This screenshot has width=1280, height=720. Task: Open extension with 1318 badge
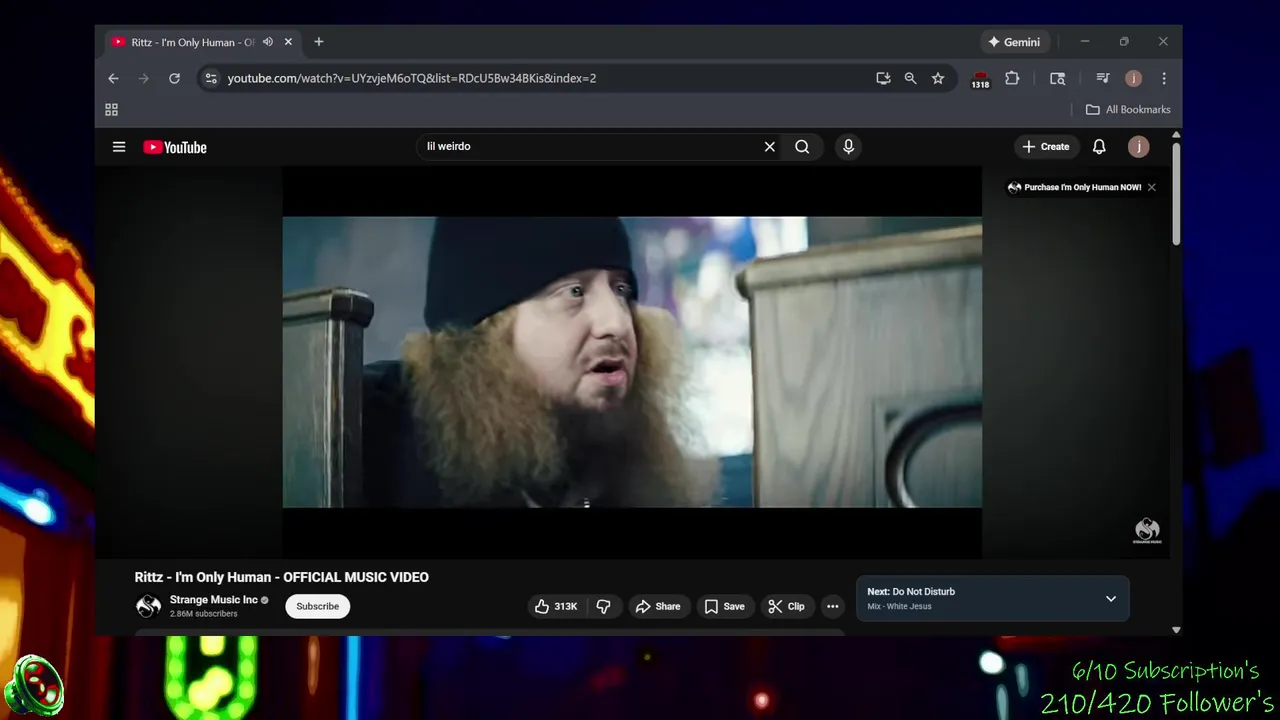coord(980,79)
